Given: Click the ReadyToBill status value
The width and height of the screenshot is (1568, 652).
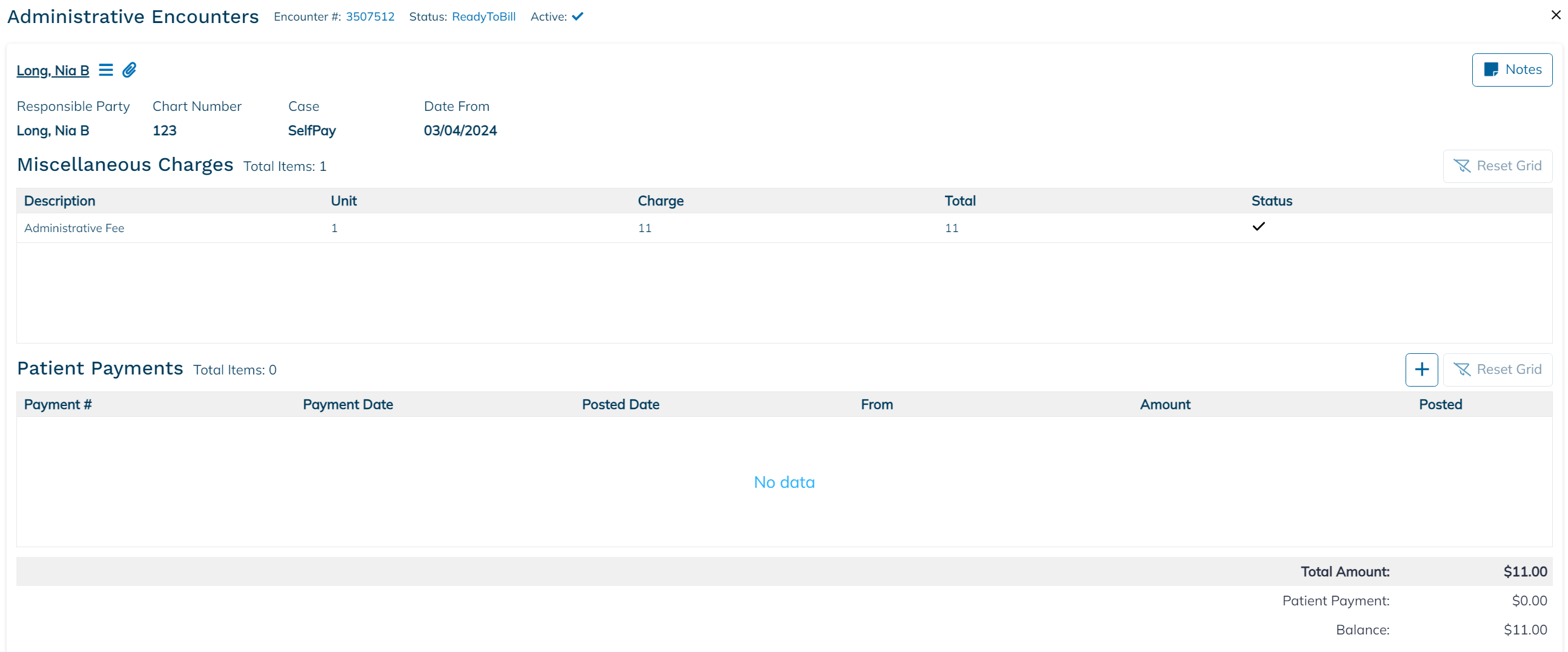Looking at the screenshot, I should coord(483,16).
